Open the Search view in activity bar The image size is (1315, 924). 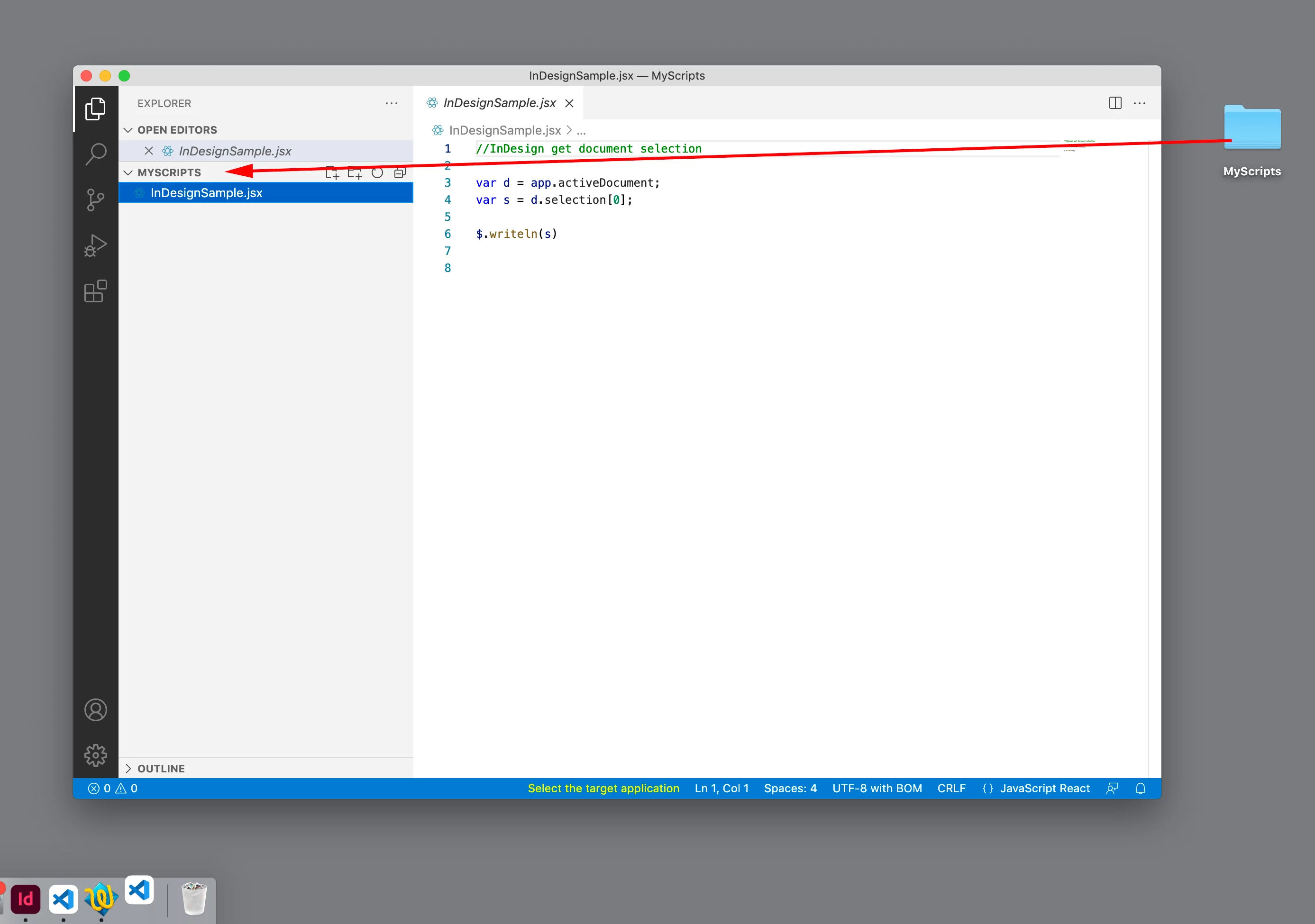coord(96,154)
